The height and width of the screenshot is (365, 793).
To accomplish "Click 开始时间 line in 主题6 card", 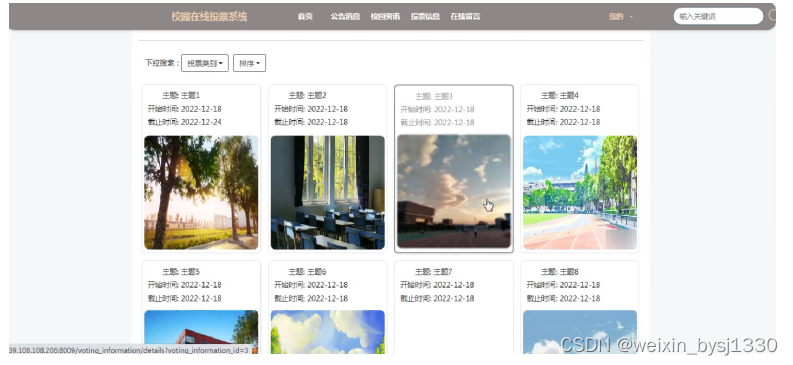I will tap(311, 285).
